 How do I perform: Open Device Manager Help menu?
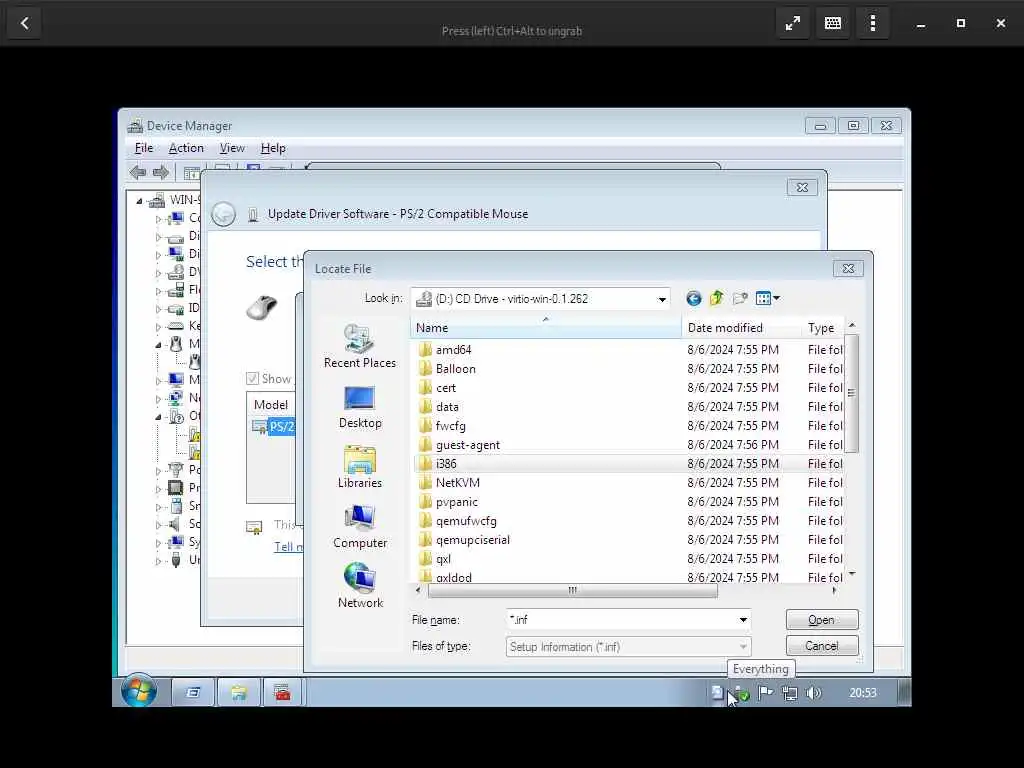(273, 148)
